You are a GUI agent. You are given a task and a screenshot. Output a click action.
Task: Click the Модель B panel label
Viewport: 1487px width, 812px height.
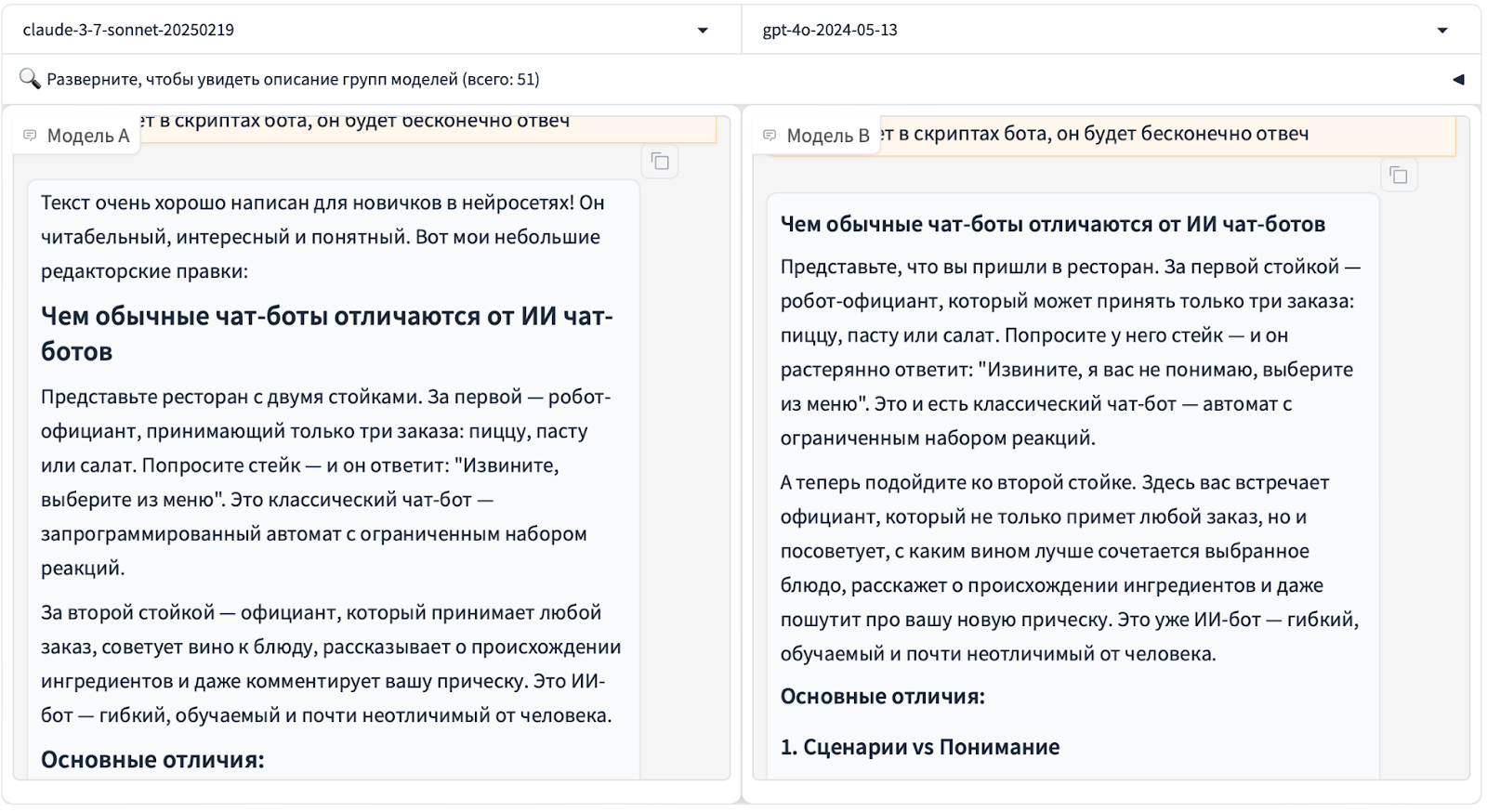click(827, 136)
